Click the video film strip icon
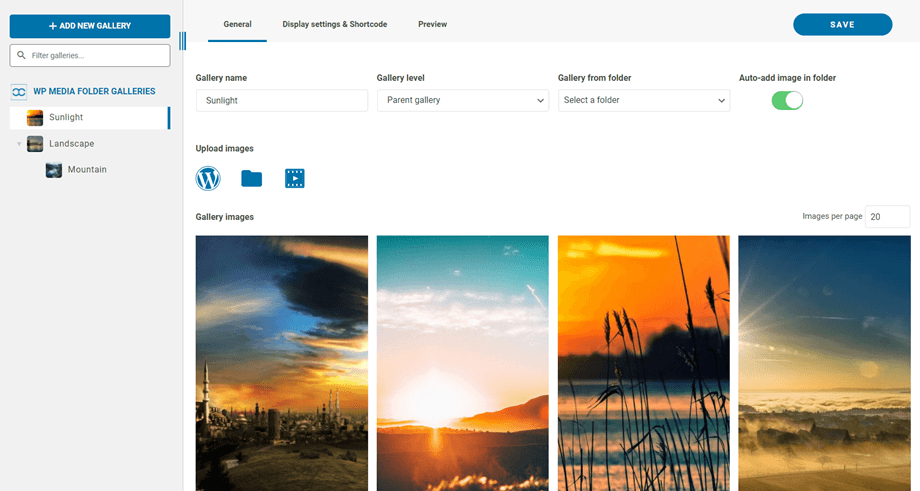The image size is (920, 491). pyautogui.click(x=294, y=179)
